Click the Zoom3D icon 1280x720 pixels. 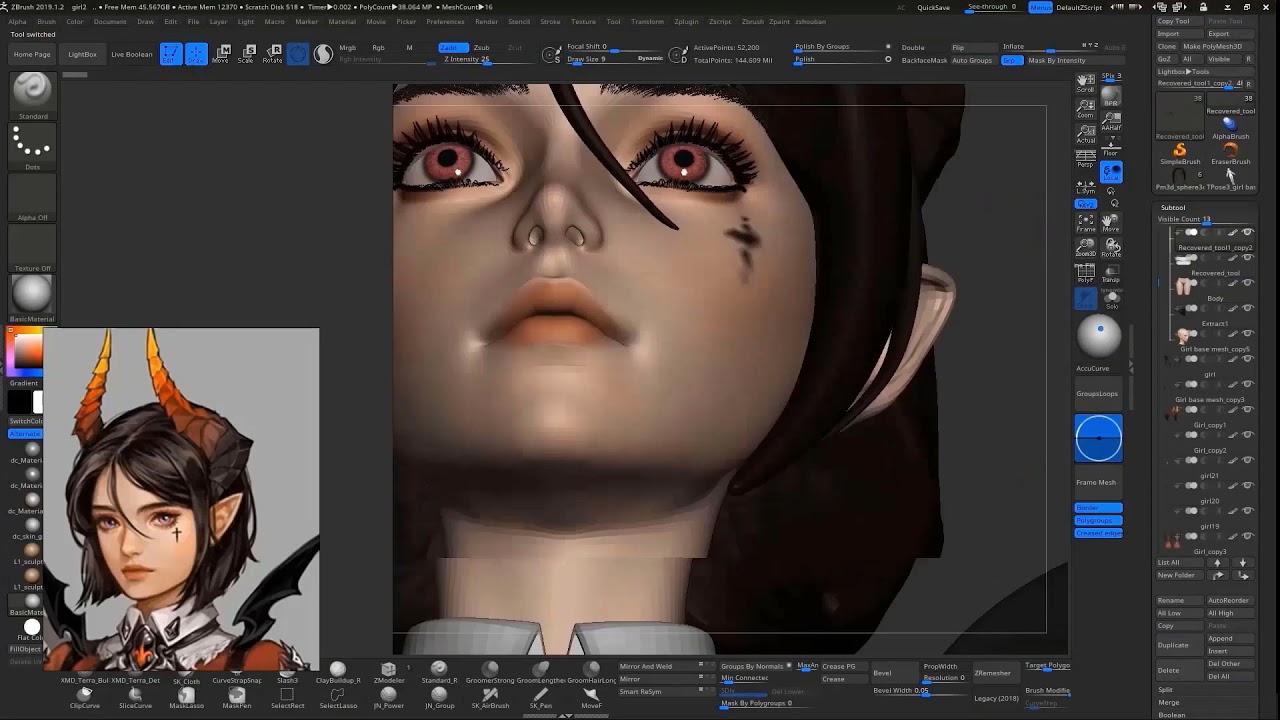pos(1085,248)
